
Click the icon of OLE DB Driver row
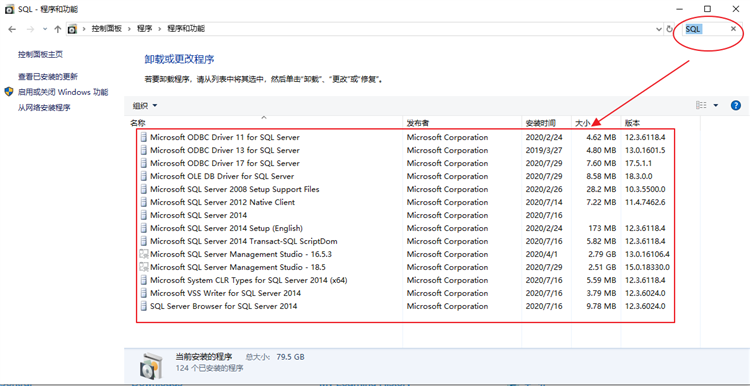pyautogui.click(x=144, y=176)
